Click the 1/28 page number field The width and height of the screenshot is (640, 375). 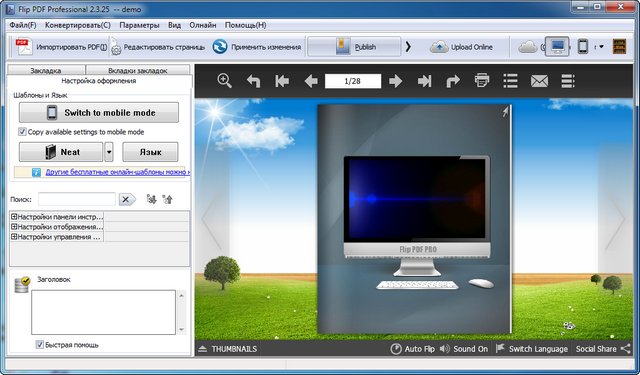click(353, 81)
